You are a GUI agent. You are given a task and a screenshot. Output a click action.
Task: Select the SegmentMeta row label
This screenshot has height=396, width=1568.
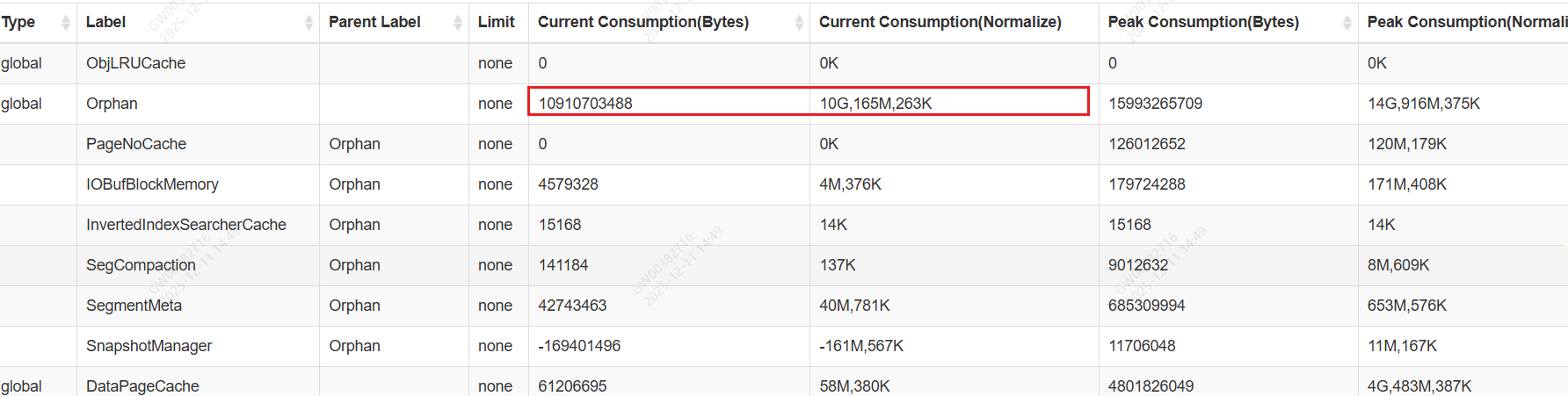pyautogui.click(x=134, y=306)
